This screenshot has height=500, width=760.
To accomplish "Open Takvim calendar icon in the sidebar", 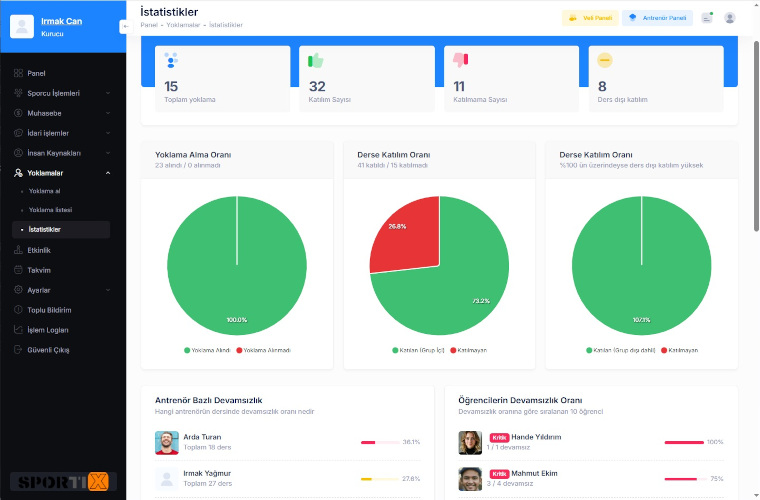I will tap(18, 270).
